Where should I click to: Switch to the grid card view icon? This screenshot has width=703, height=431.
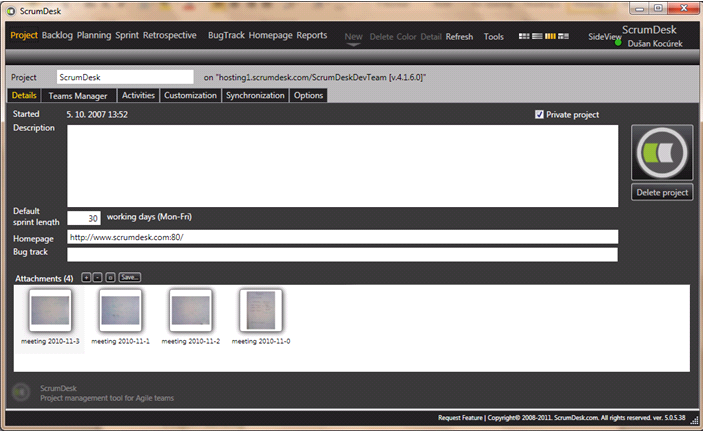[524, 36]
